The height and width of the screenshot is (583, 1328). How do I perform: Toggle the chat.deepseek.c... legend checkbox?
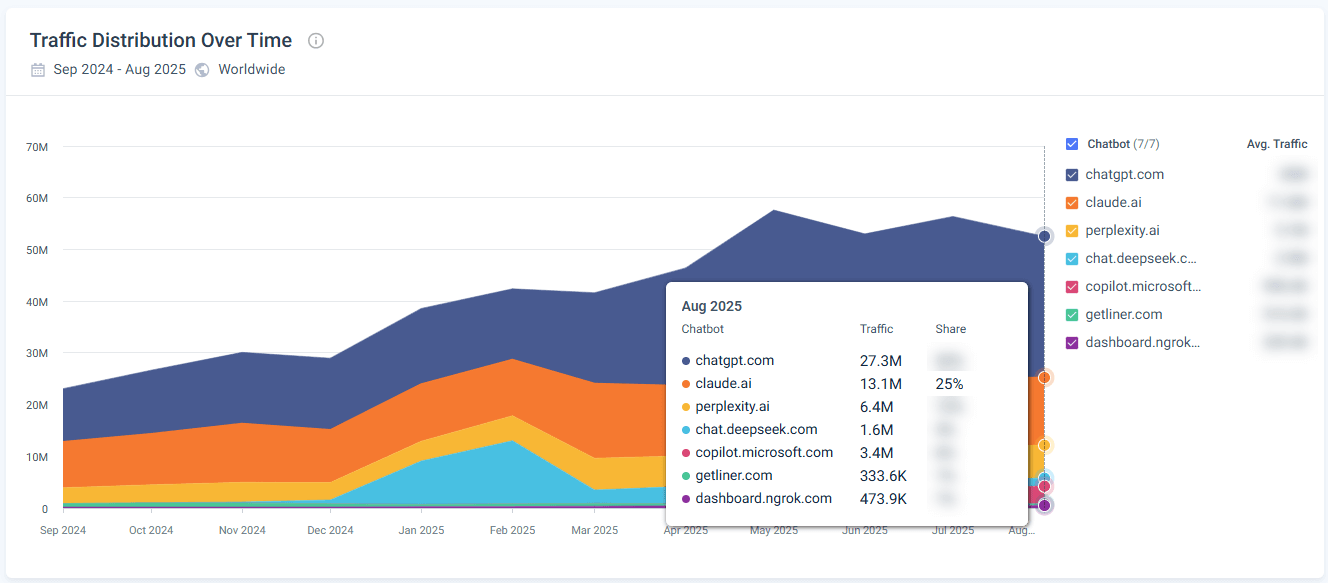(1072, 259)
